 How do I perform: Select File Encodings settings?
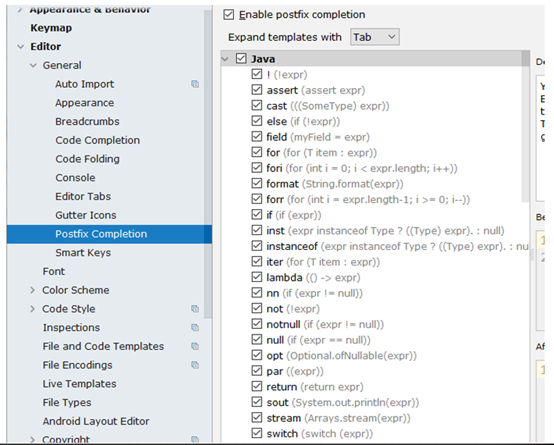tap(77, 365)
